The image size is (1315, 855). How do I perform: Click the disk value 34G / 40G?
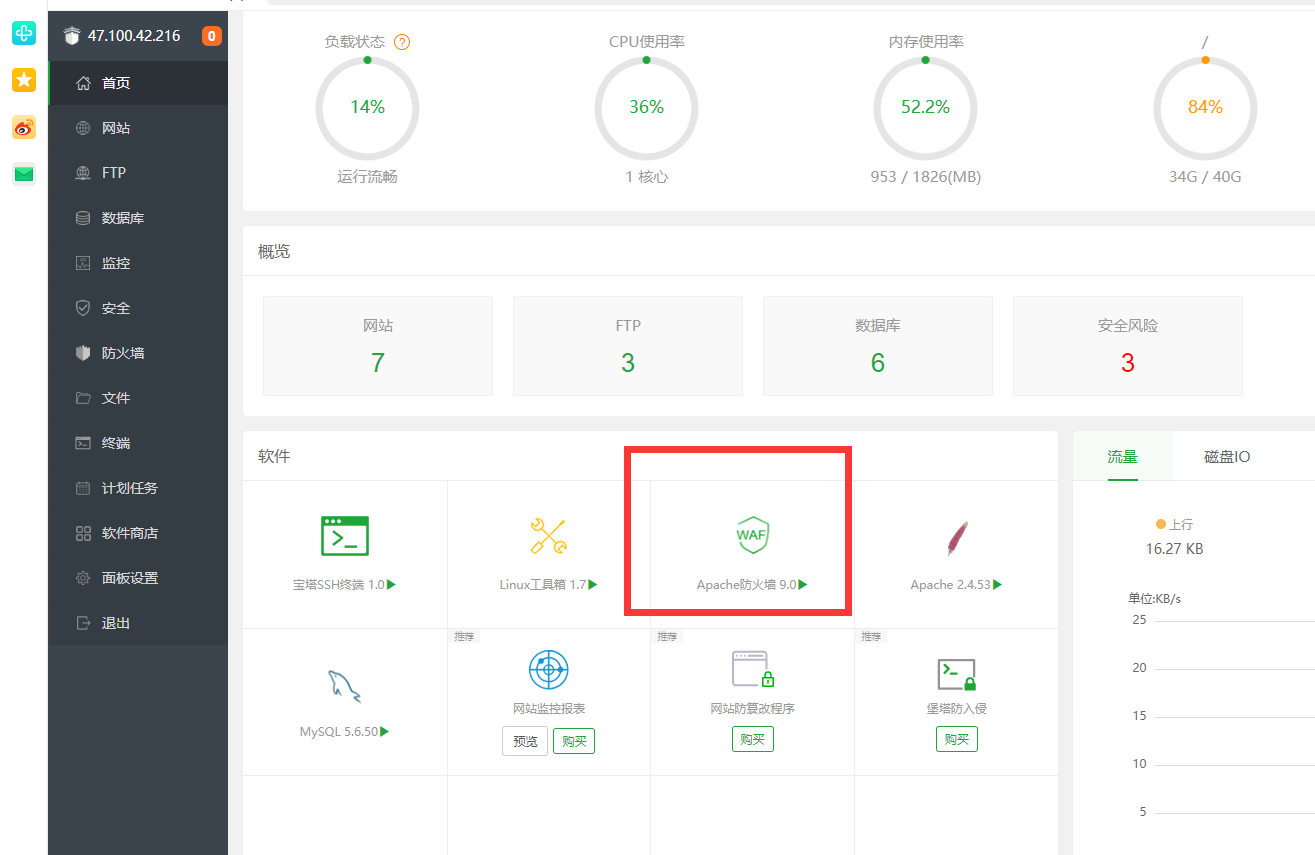pos(1205,177)
